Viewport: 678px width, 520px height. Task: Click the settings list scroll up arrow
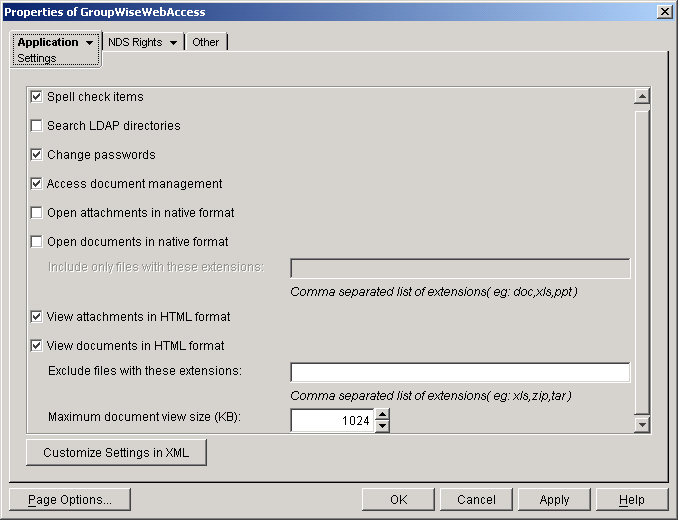[x=642, y=96]
